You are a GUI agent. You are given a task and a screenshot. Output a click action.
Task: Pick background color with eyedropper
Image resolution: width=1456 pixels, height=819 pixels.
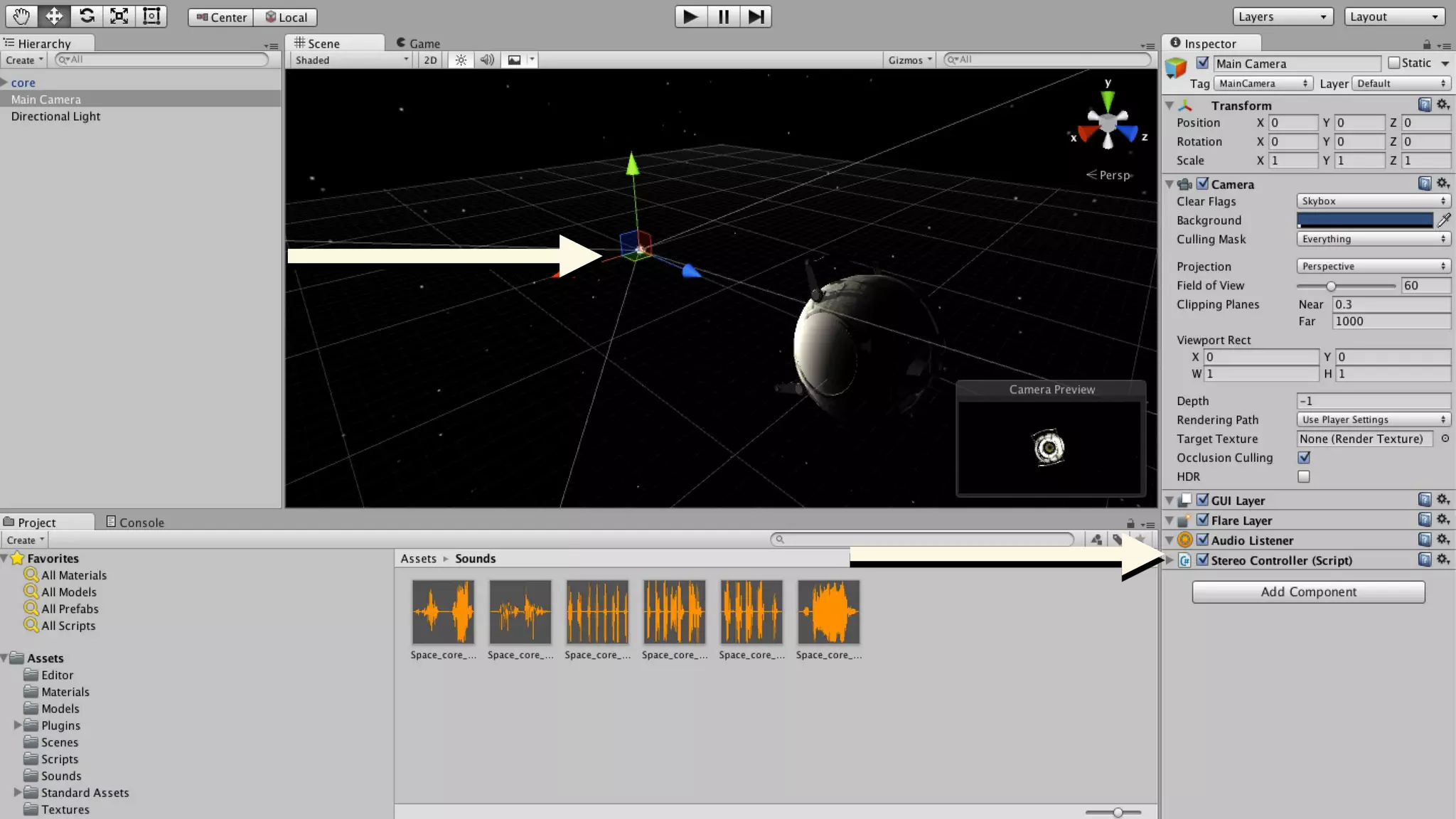pyautogui.click(x=1444, y=220)
